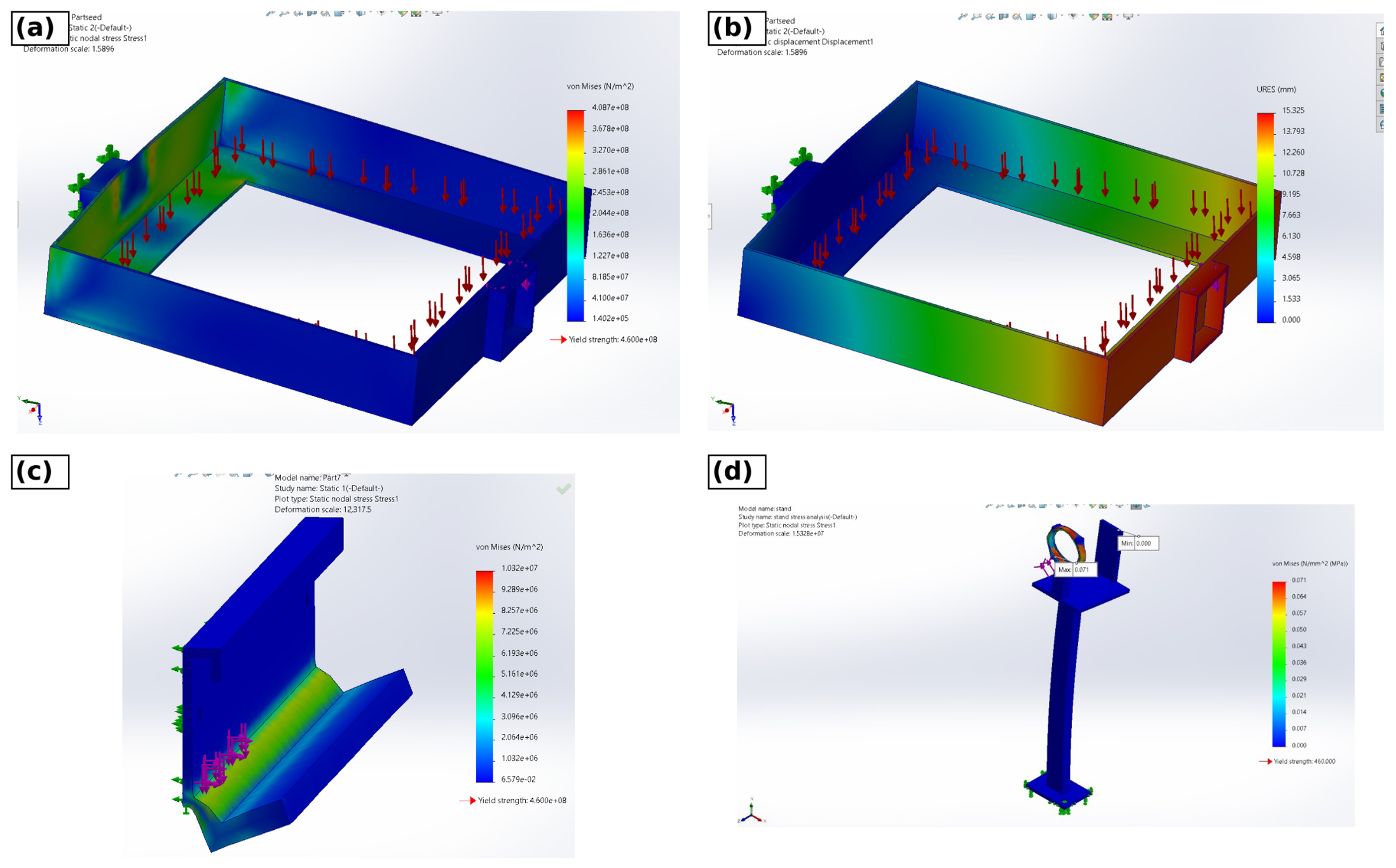Select legend minimum value 6.579e-02
Viewport: 1396px width, 868px height.
(x=518, y=779)
